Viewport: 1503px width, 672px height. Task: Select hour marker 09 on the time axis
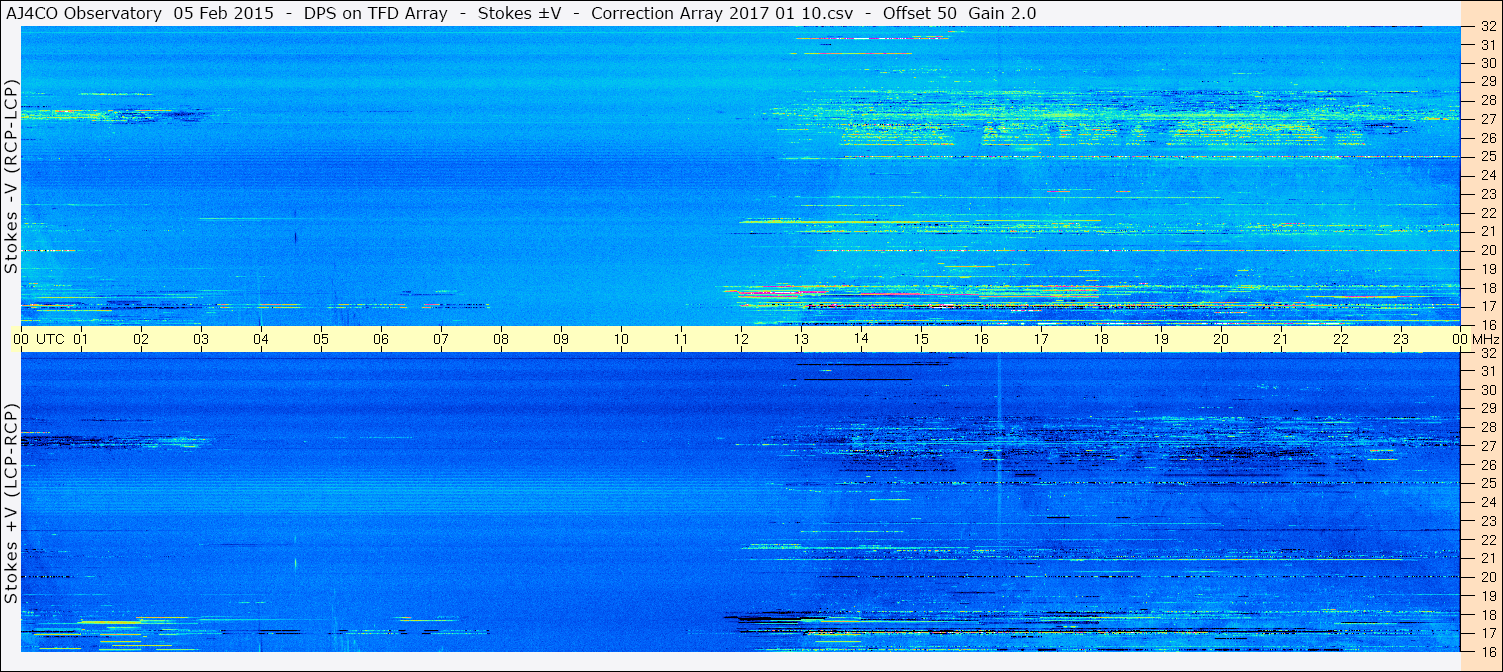tap(561, 339)
